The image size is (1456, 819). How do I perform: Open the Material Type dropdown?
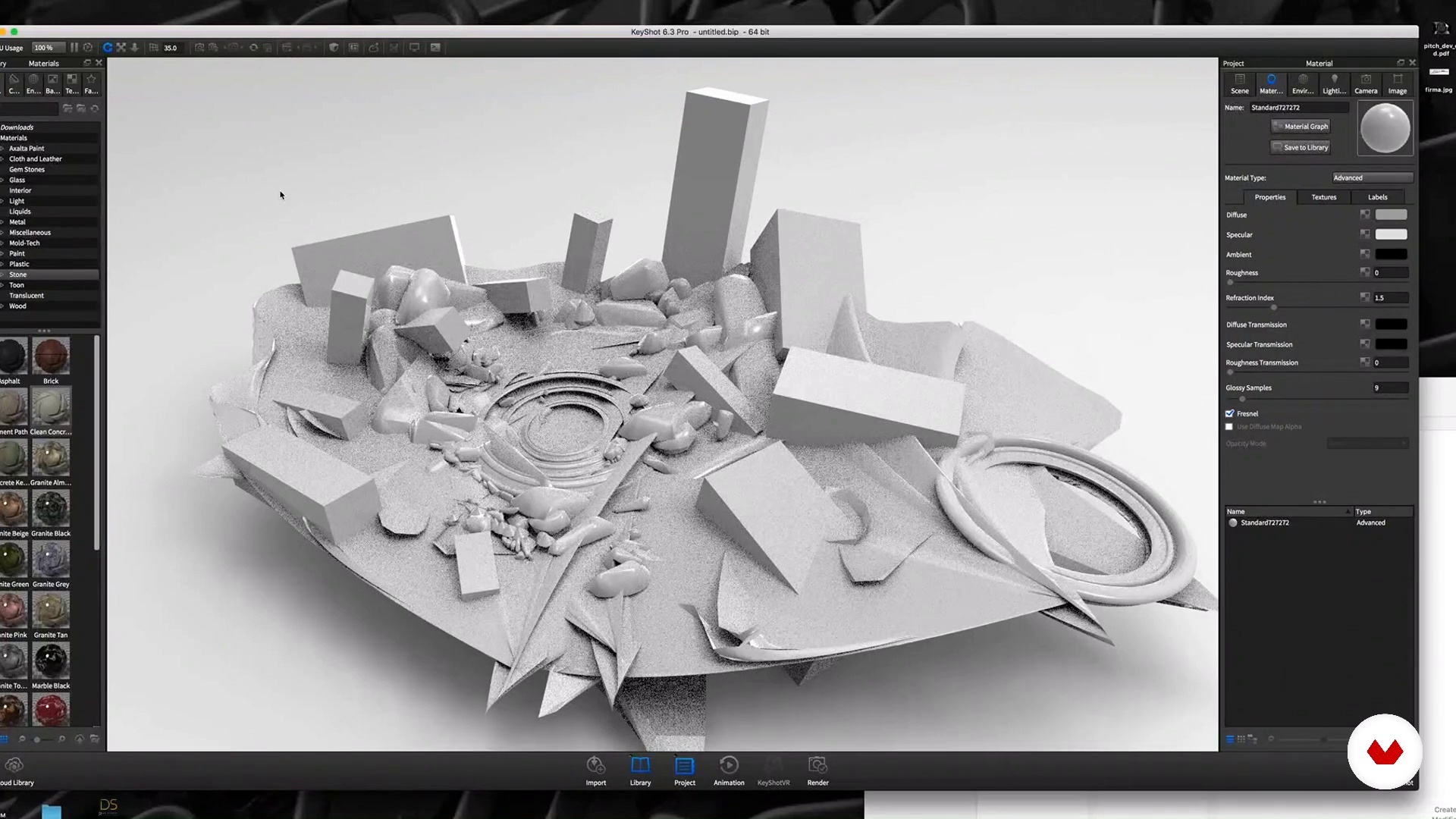[1372, 178]
